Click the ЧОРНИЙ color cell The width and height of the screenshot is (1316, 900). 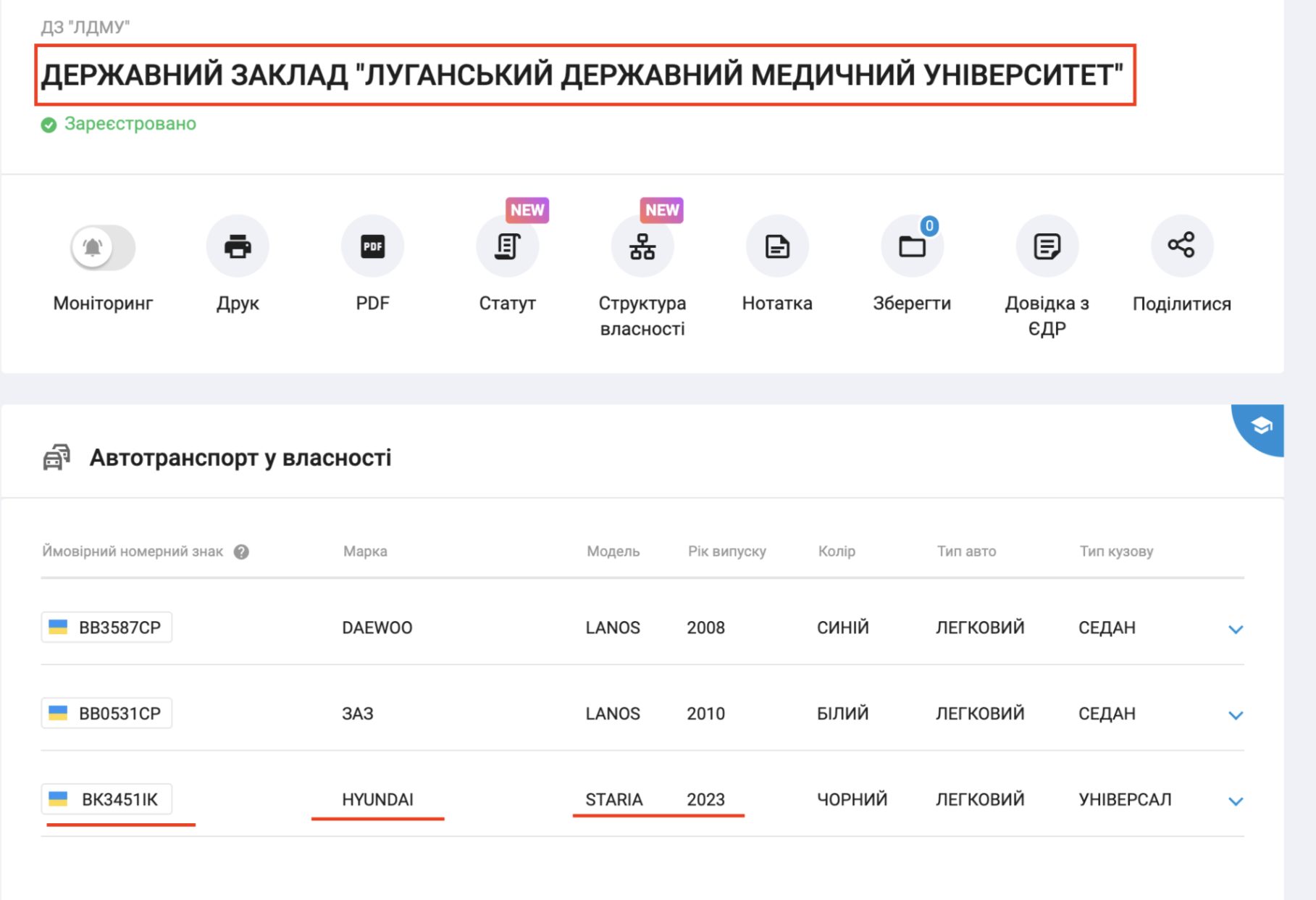852,799
